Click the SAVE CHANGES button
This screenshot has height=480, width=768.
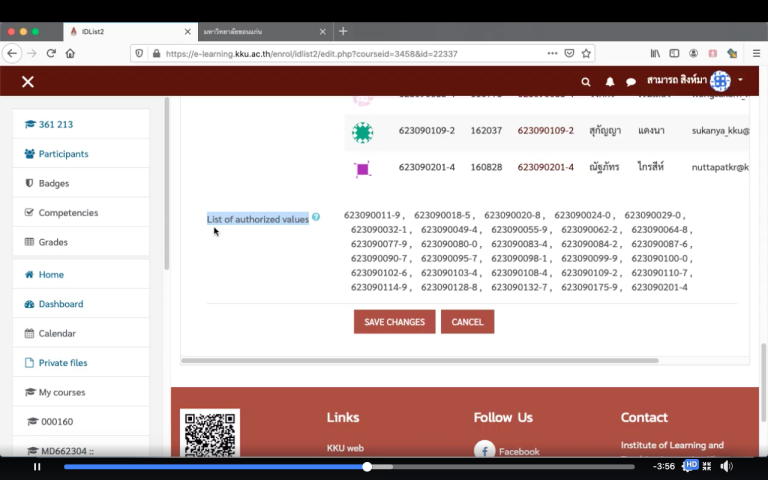coord(394,322)
